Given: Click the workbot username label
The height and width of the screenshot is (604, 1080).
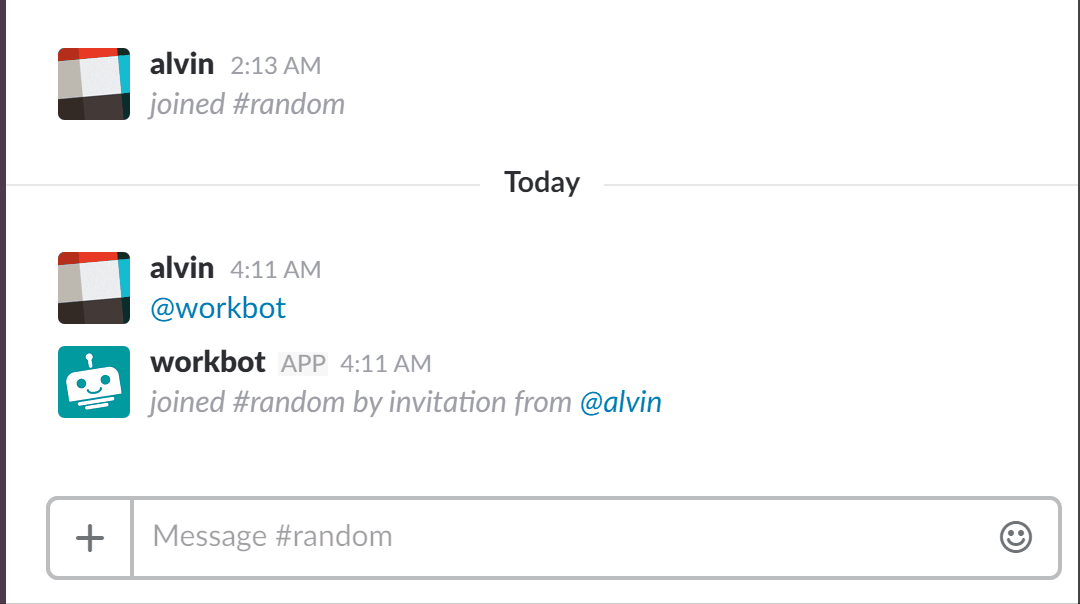Looking at the screenshot, I should click(x=207, y=361).
